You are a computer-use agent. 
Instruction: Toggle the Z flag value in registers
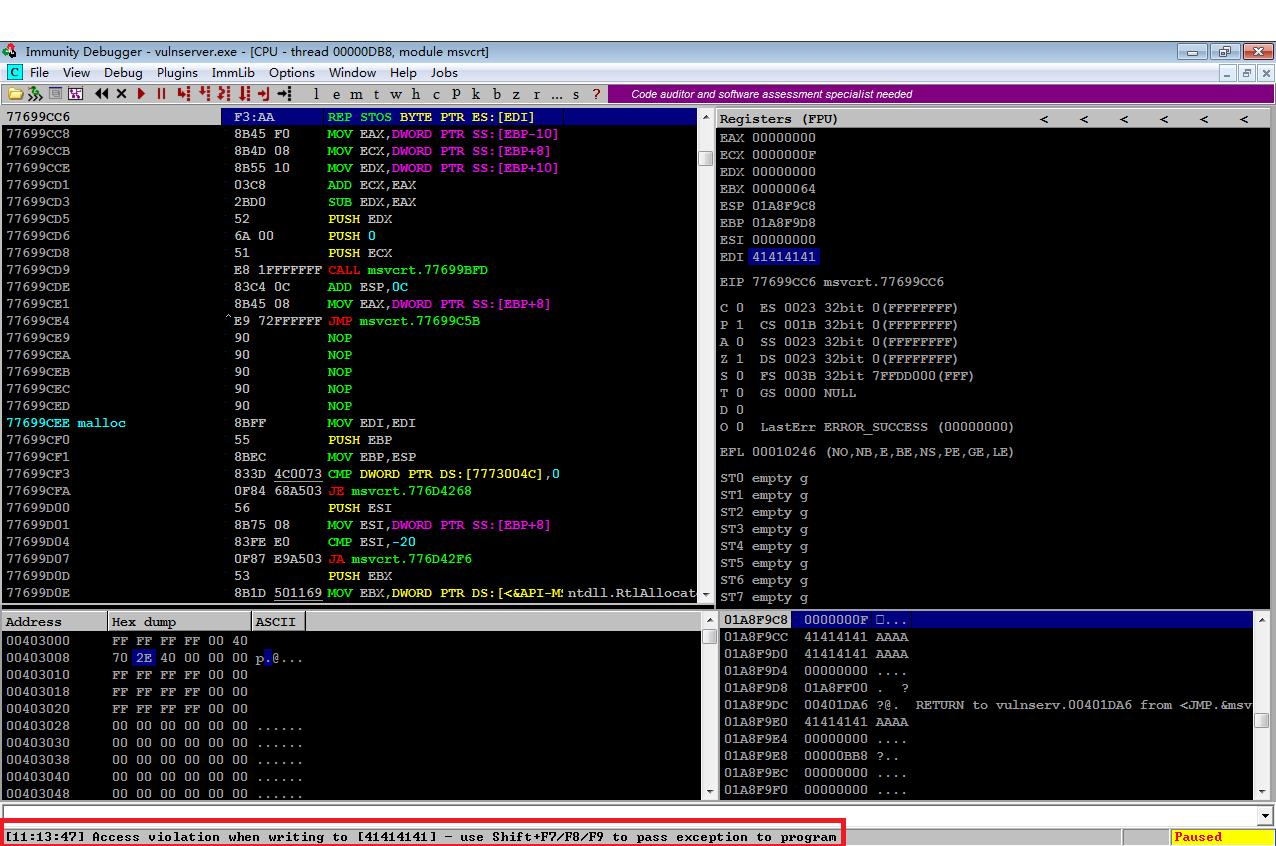click(x=739, y=359)
